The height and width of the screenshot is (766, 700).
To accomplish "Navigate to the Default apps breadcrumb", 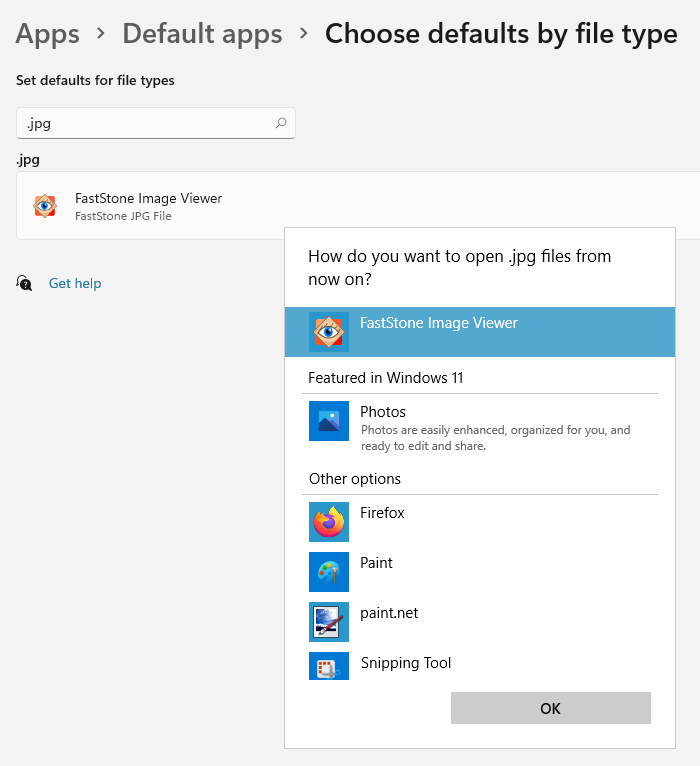I will pos(202,34).
